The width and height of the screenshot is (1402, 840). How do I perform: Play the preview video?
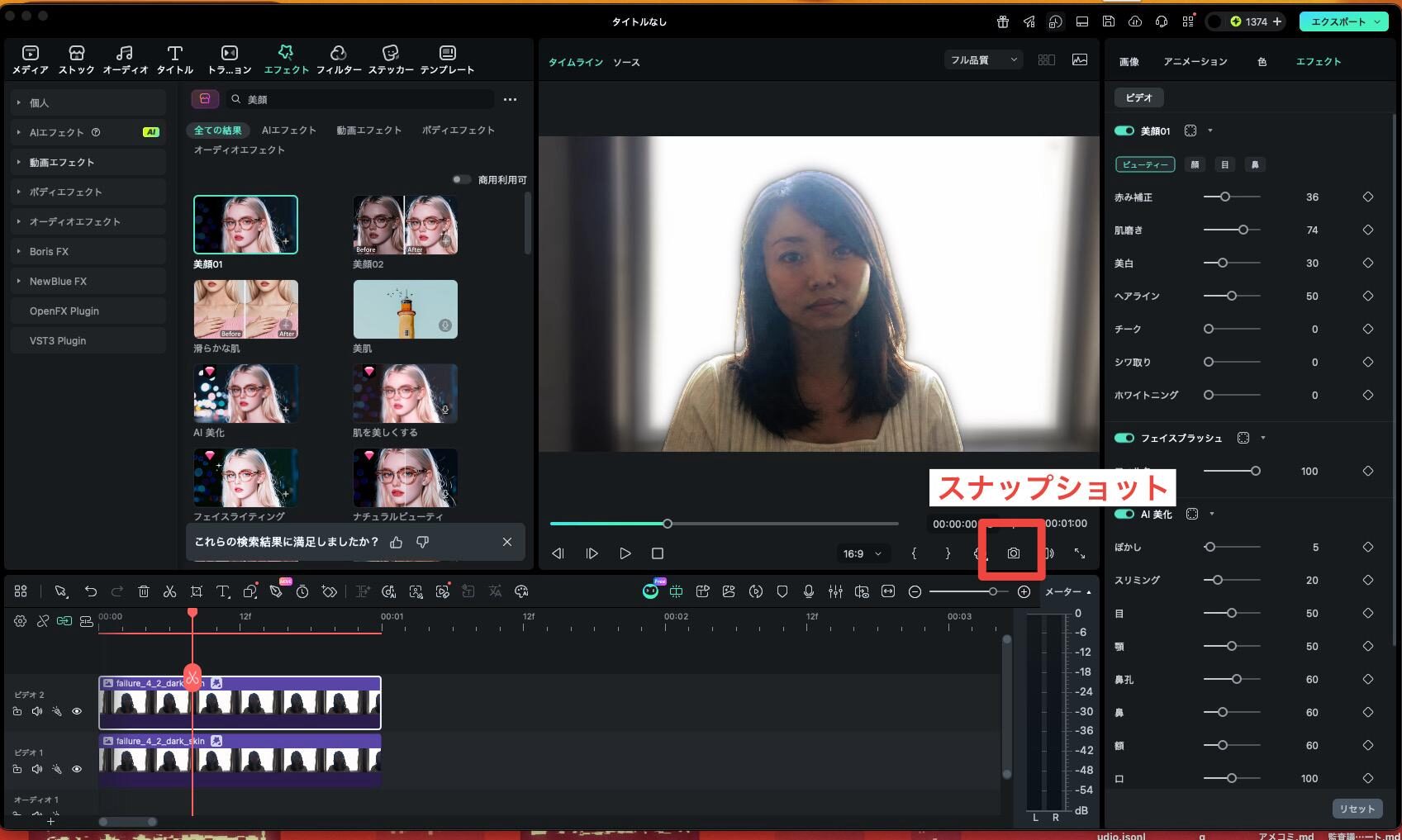click(625, 553)
